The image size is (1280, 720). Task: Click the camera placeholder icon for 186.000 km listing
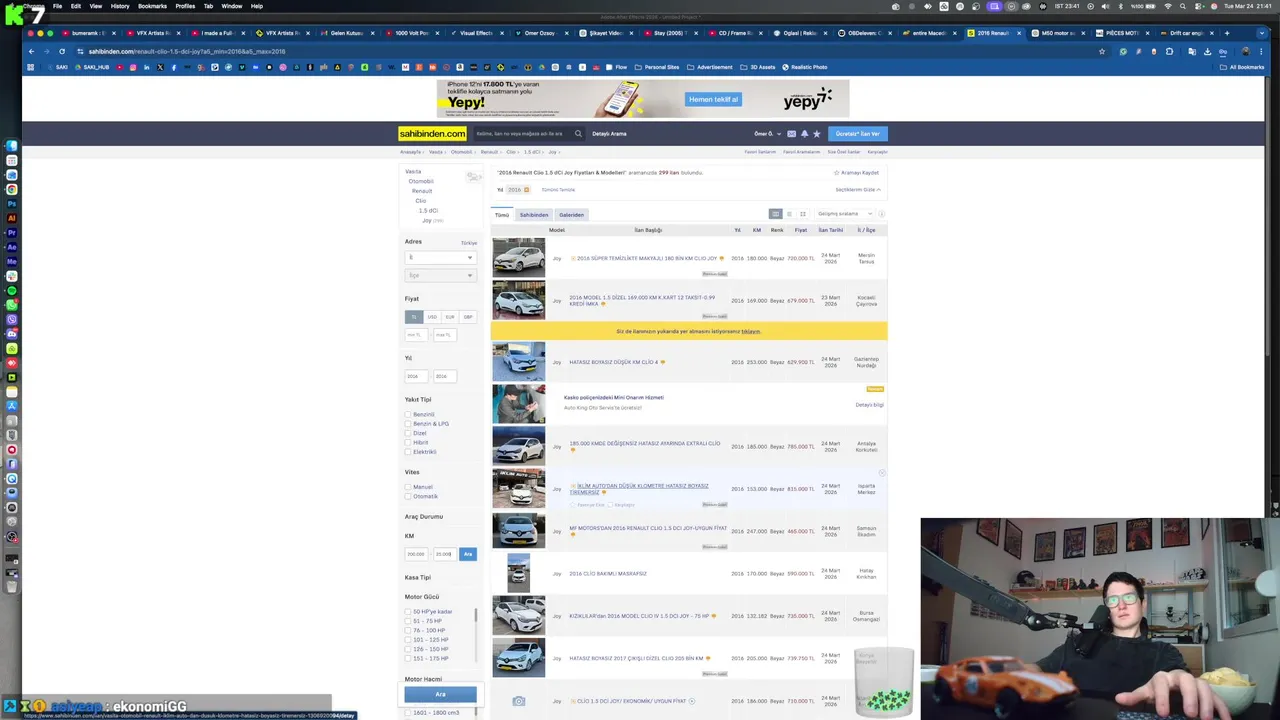pyautogui.click(x=518, y=701)
